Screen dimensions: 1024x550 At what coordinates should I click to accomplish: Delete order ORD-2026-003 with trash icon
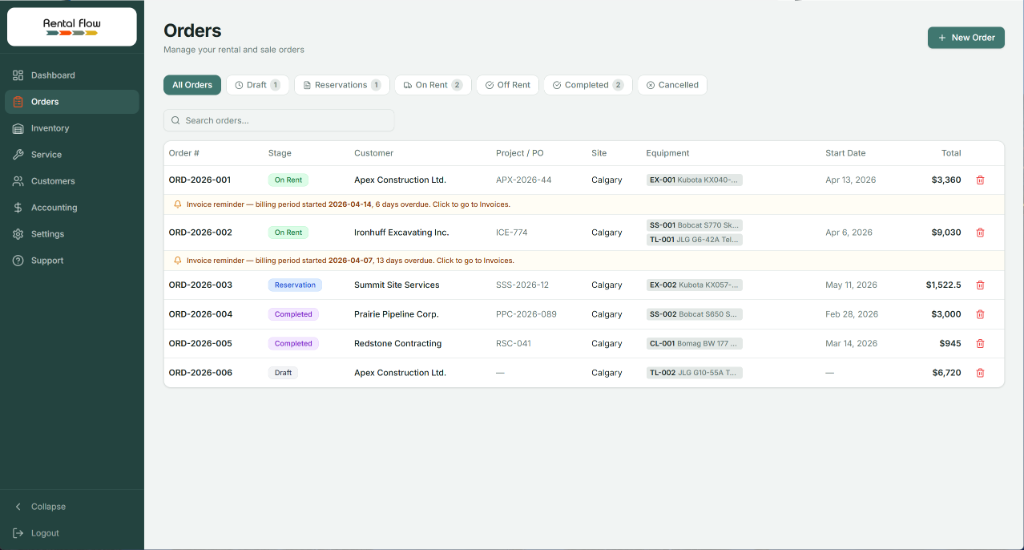[x=980, y=285]
